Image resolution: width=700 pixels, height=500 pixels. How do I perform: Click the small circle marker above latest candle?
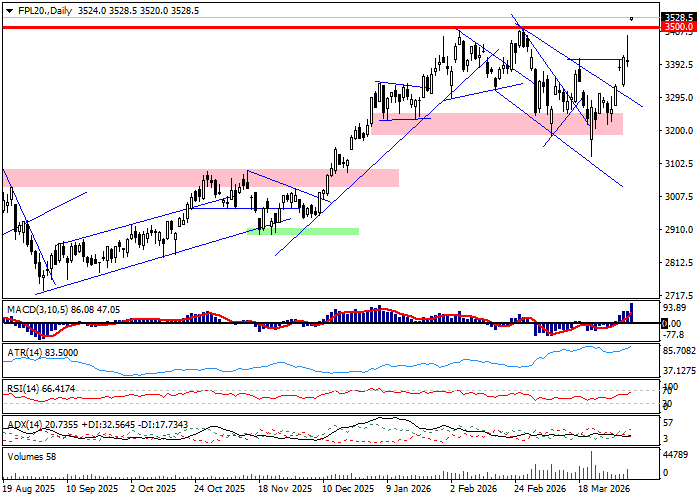click(632, 19)
